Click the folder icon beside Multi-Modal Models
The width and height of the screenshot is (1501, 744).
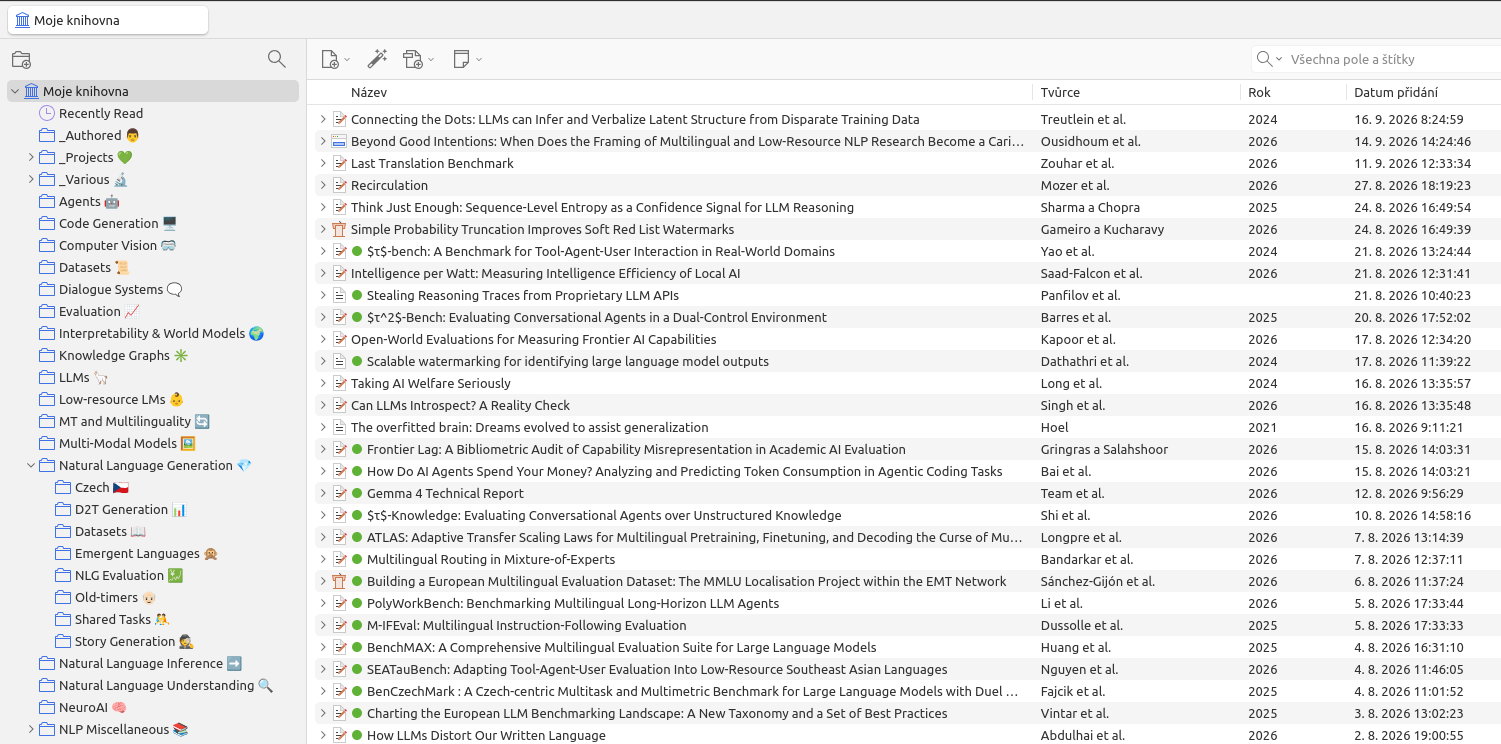[x=47, y=443]
